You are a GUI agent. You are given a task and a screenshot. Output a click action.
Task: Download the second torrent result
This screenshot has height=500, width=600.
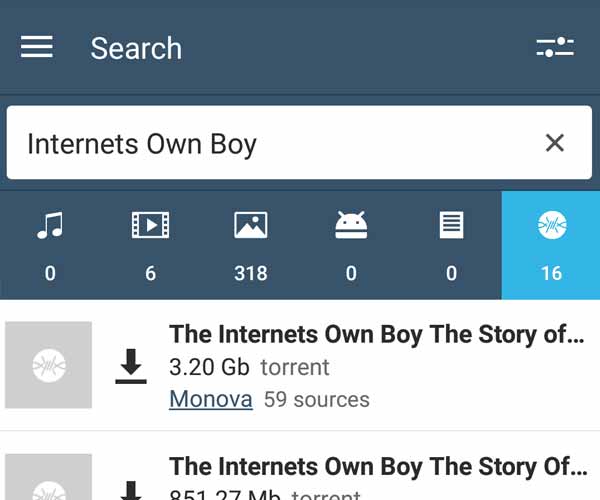131,490
